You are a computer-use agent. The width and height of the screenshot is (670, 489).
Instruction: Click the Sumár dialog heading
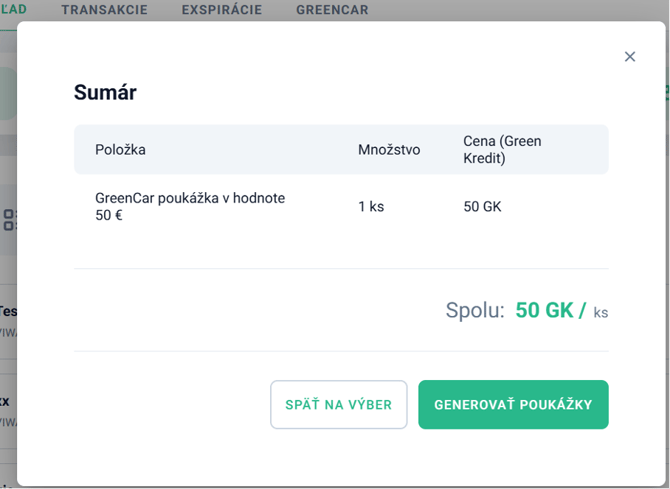point(105,93)
